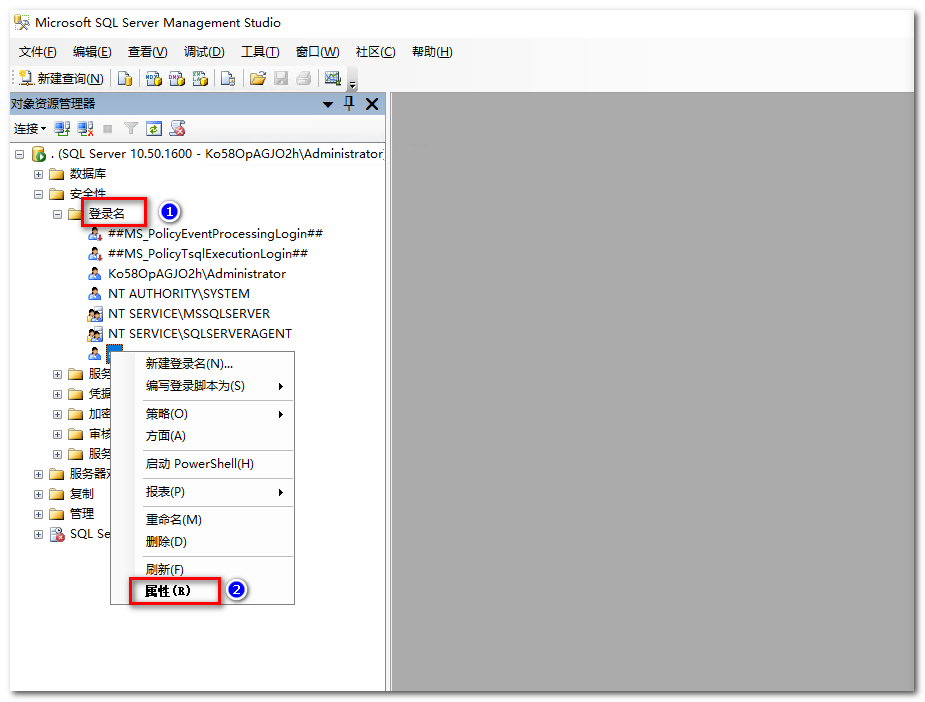This screenshot has height=702, width=925.
Task: Open the 工具(T) menu
Action: click(x=260, y=52)
